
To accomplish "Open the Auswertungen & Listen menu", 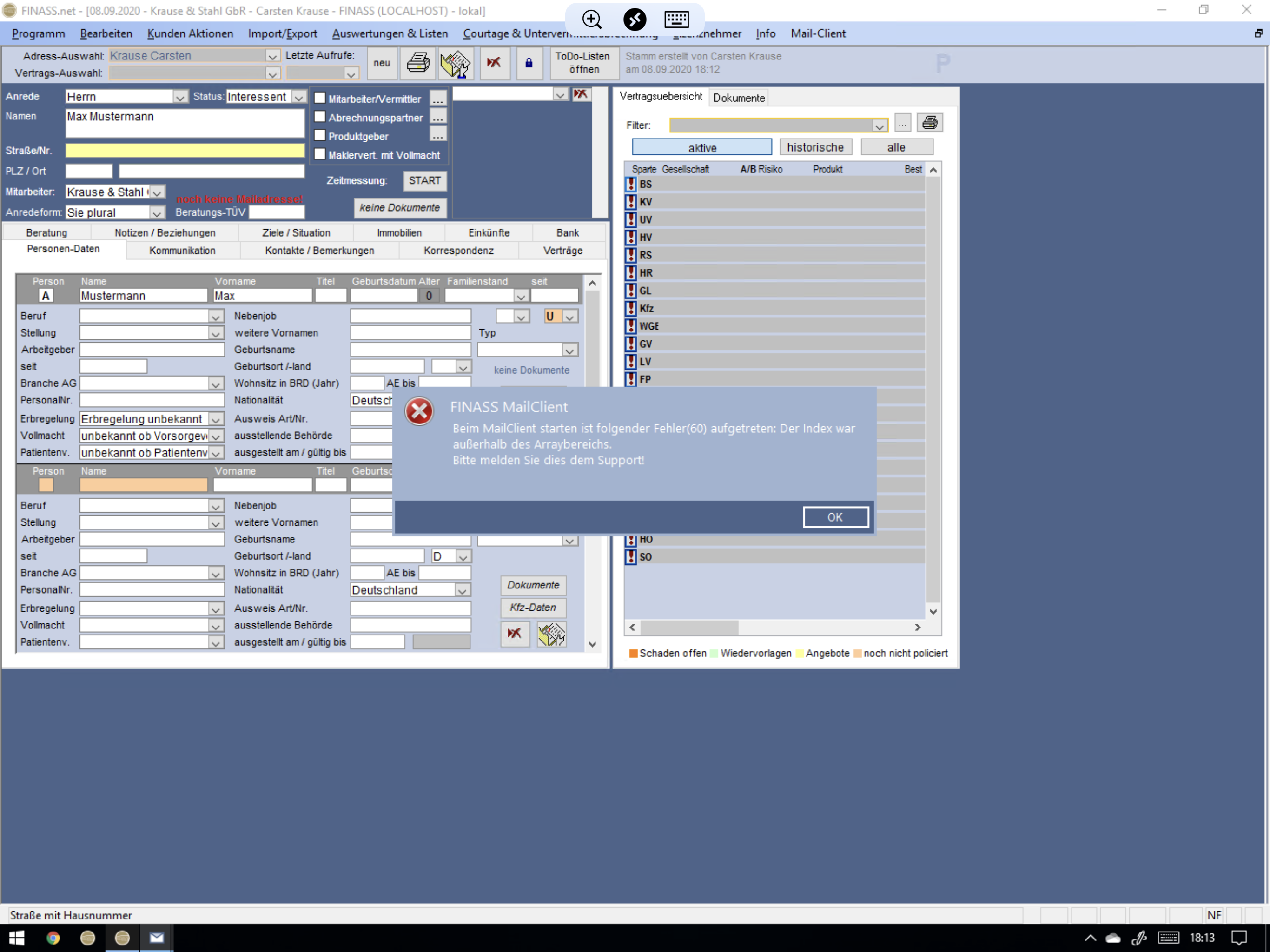I will (390, 33).
